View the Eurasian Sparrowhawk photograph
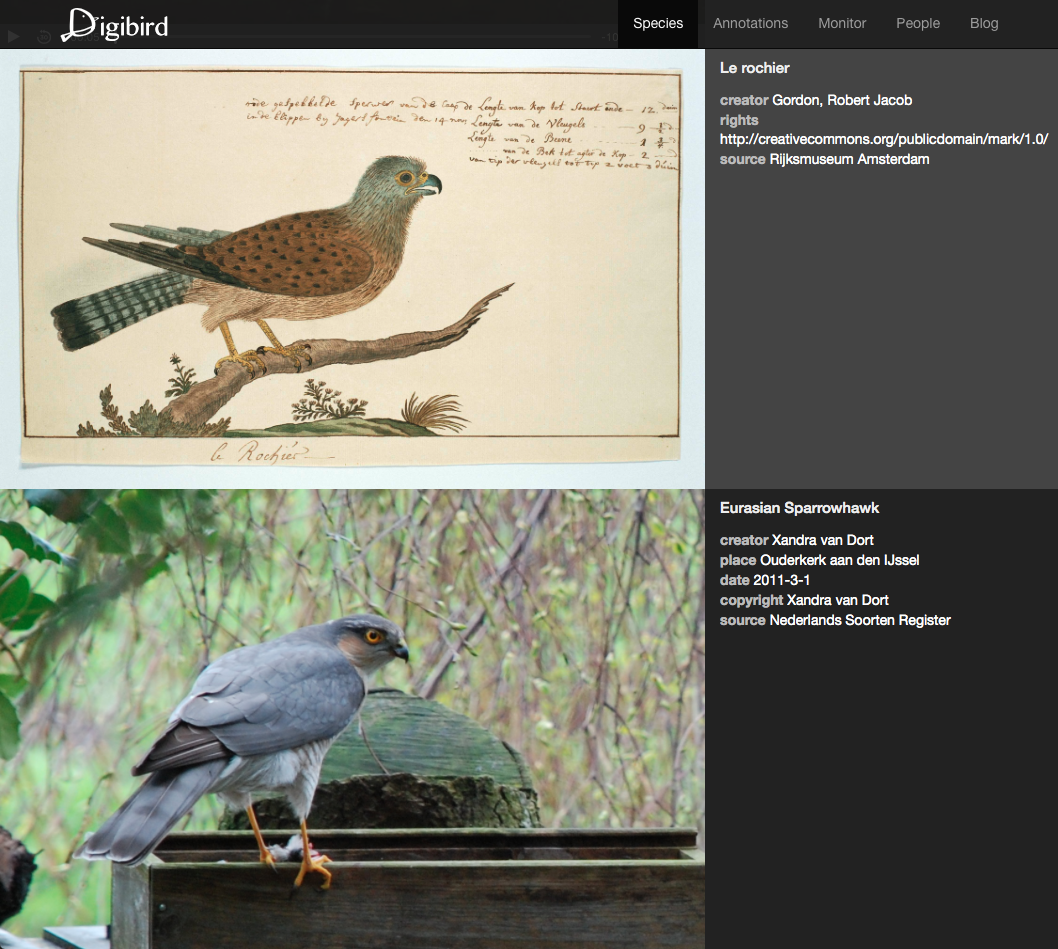1058x949 pixels. pos(352,719)
